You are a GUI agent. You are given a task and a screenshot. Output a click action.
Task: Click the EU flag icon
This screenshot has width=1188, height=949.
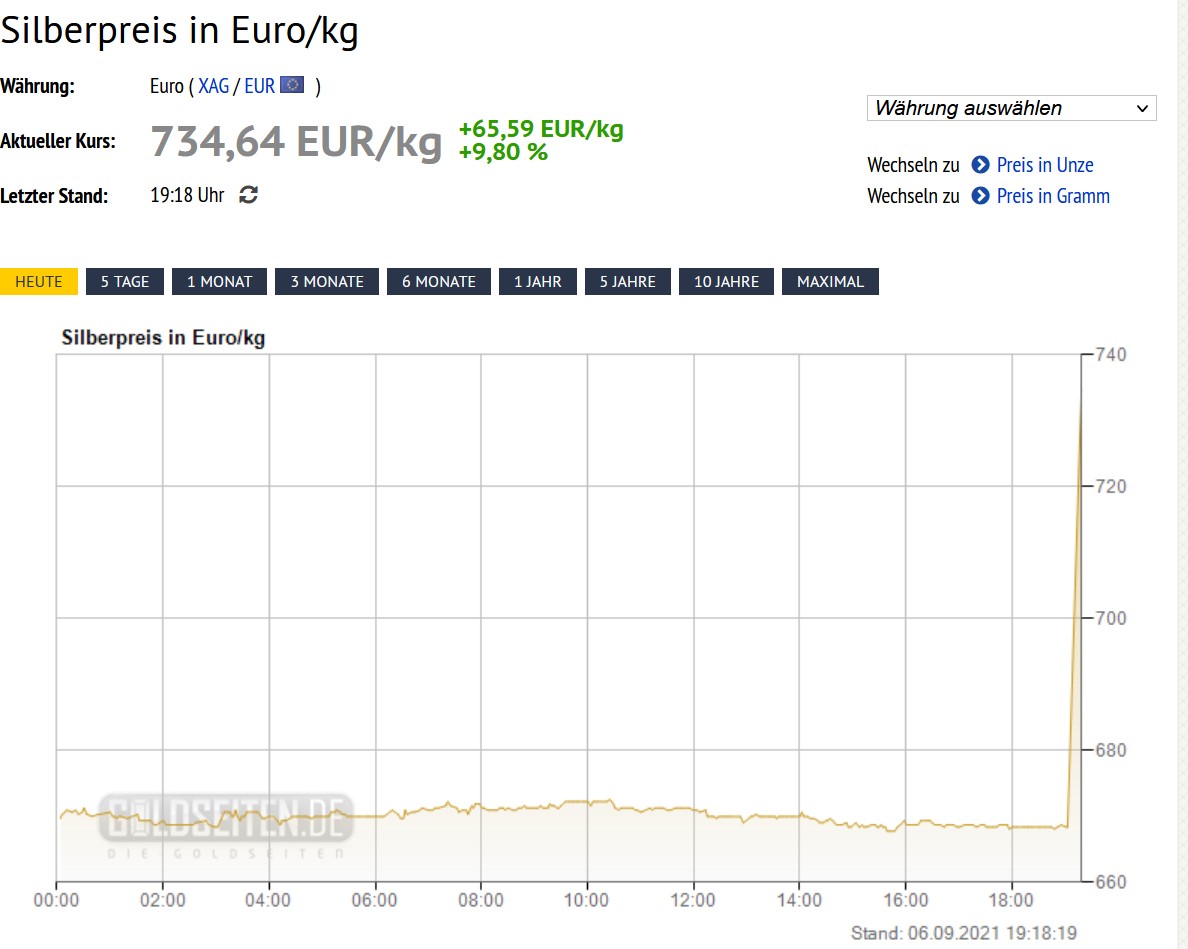point(292,85)
